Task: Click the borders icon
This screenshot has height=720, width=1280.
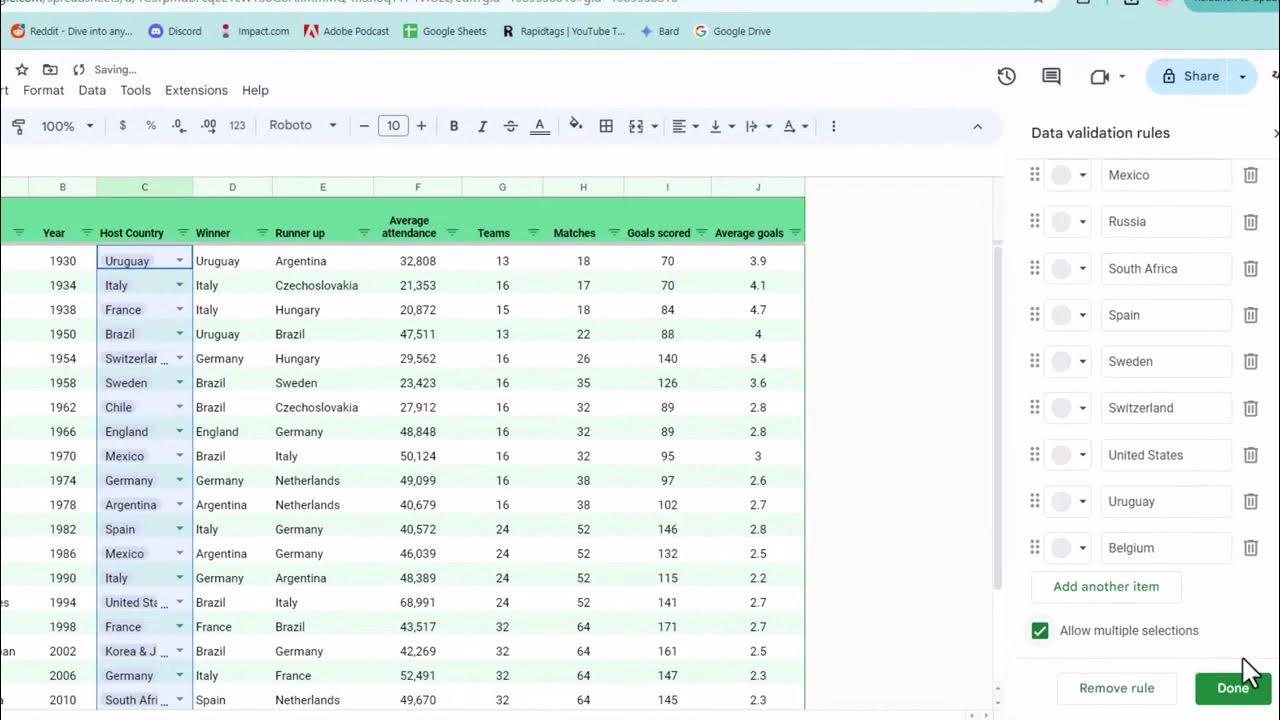Action: pos(606,126)
